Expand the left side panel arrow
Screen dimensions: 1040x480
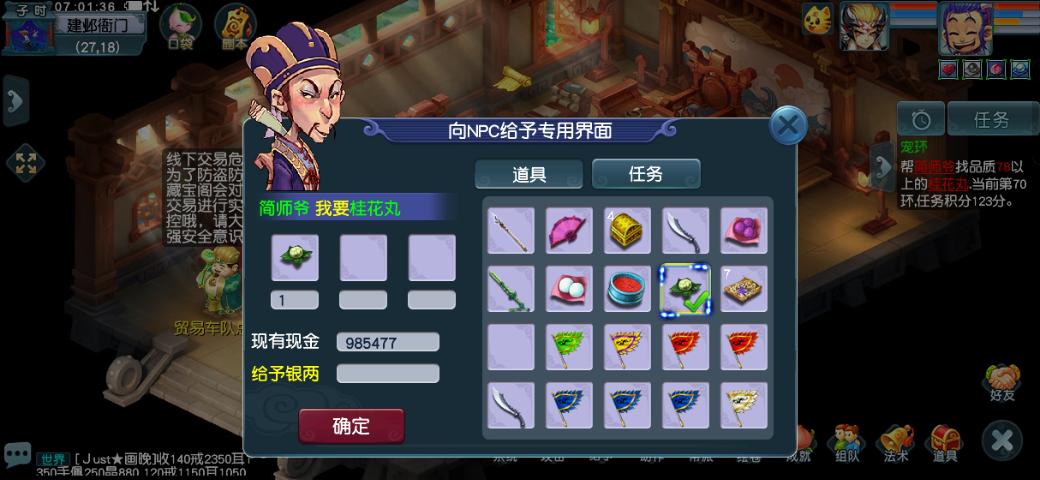click(16, 101)
